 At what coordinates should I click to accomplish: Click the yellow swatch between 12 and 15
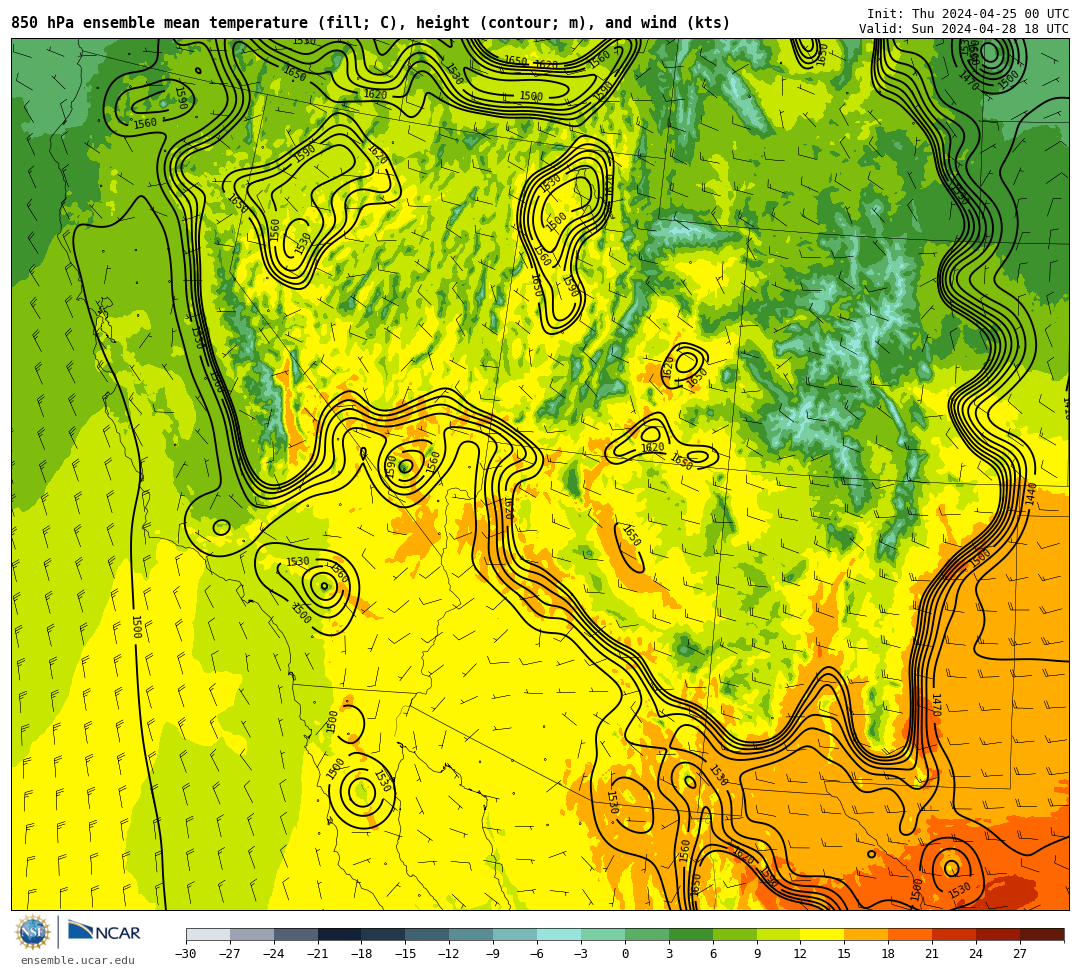click(x=822, y=934)
